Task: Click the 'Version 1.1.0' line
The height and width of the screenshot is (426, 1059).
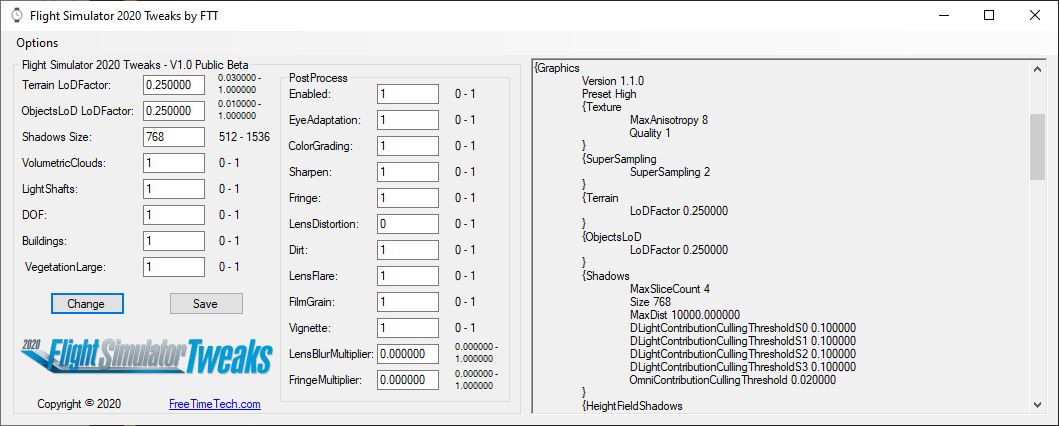Action: (x=613, y=81)
